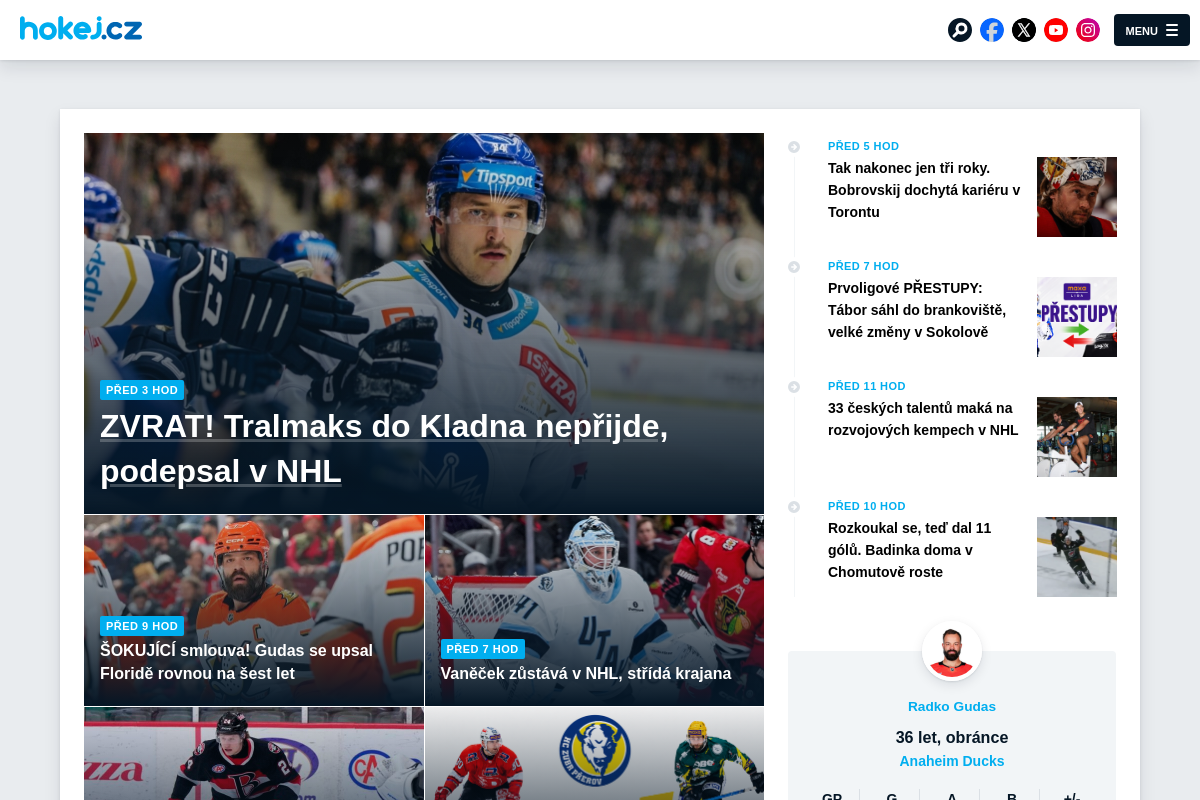Select the Přestupy thumbnail image
Screen dimensions: 1200x800
[1077, 317]
